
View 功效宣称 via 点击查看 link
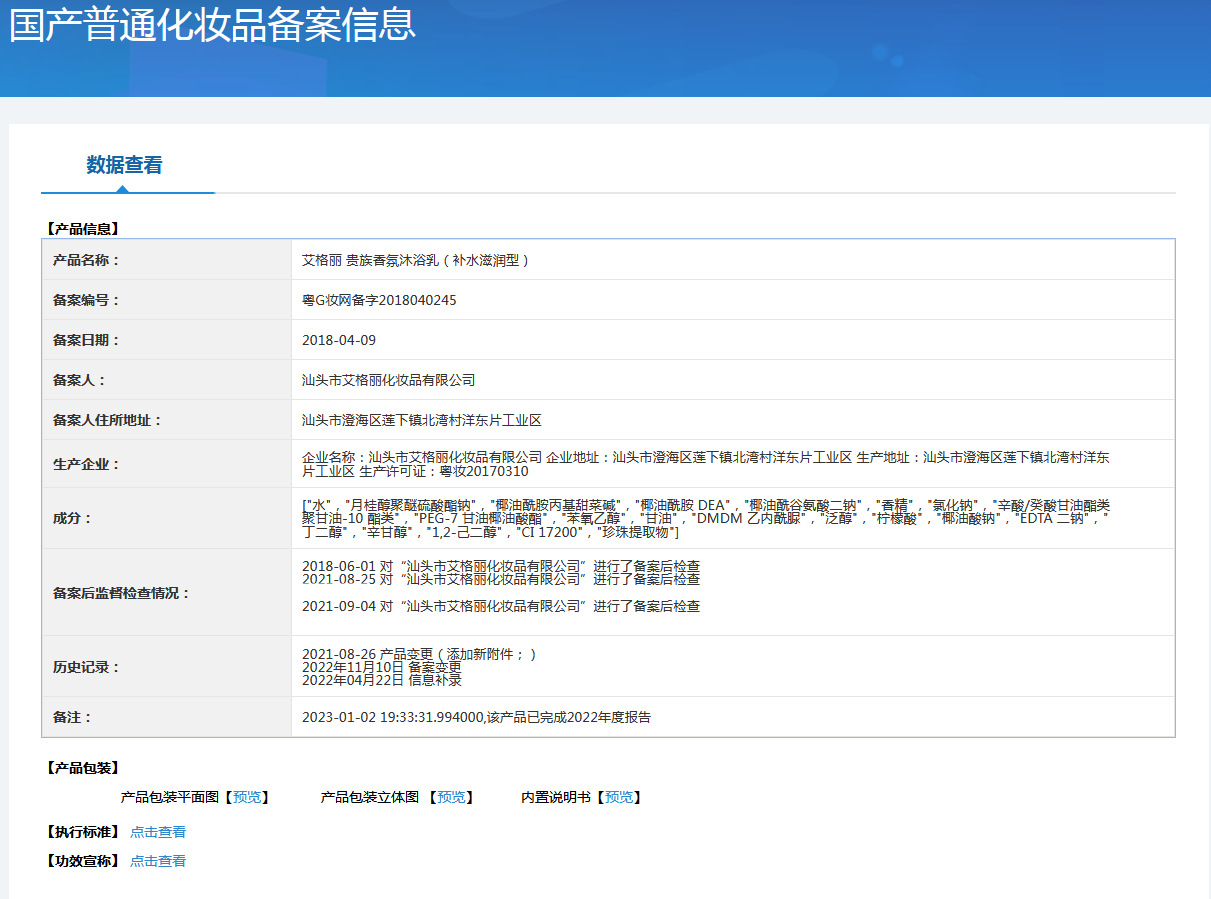[158, 861]
